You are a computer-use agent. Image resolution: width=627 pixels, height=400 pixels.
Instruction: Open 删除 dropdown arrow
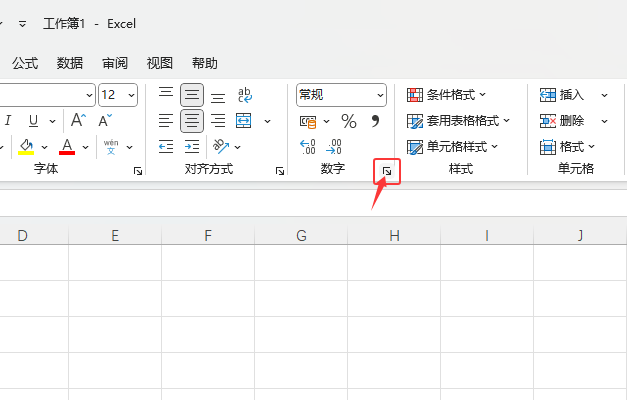coord(604,121)
